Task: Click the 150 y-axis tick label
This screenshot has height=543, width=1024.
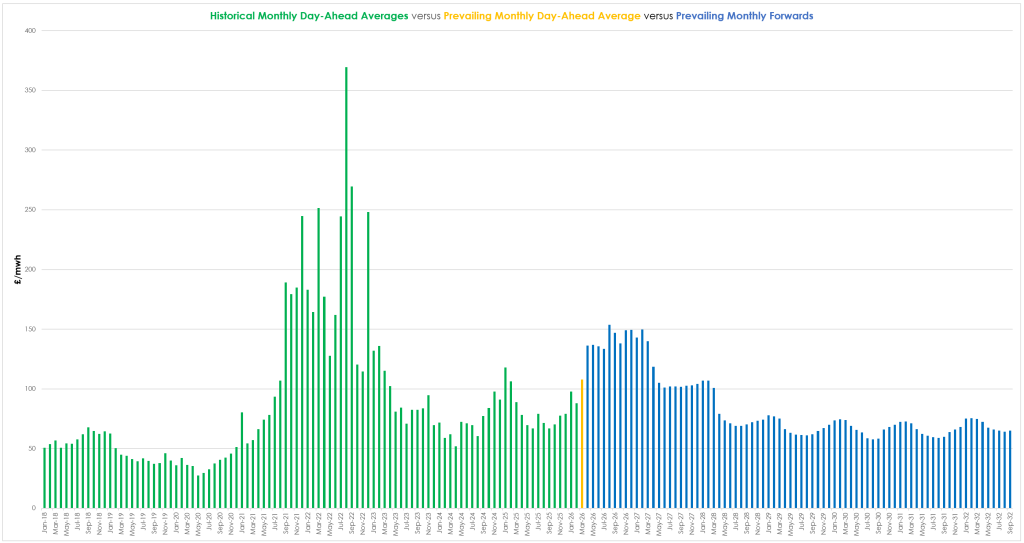Action: click(x=30, y=329)
